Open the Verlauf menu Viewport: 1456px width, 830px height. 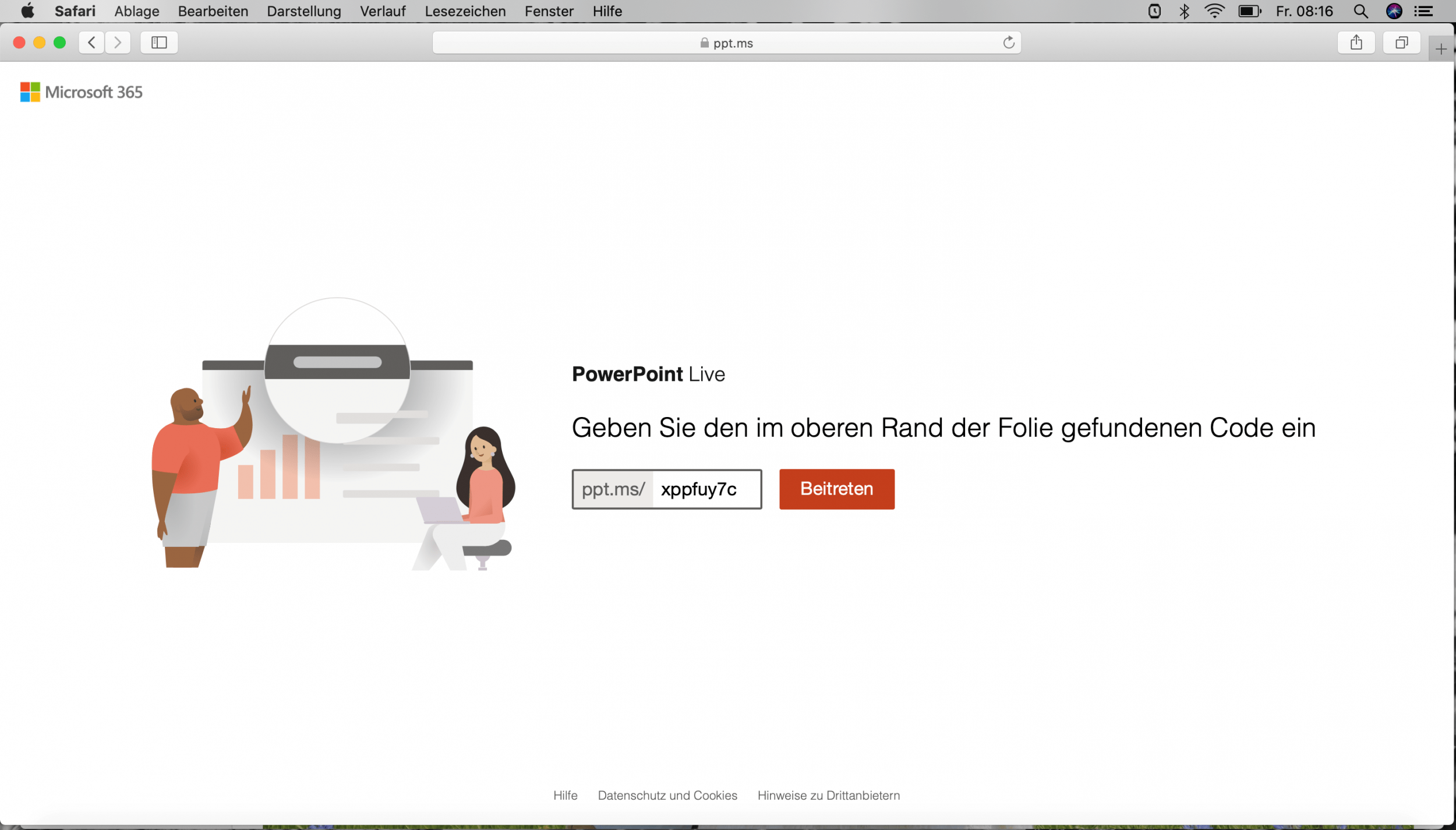coord(383,10)
